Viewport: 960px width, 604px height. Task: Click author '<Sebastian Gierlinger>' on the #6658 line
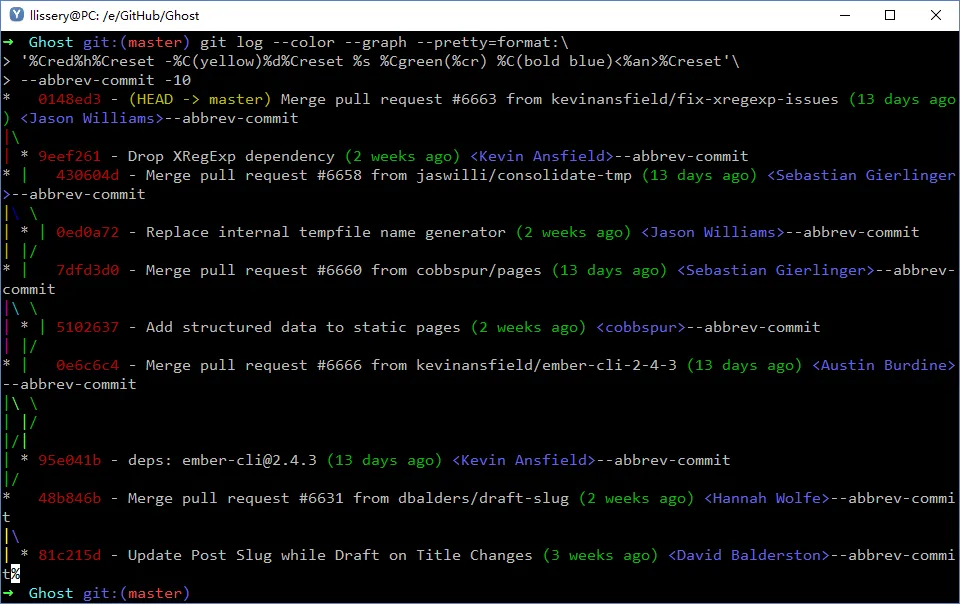[x=861, y=175]
